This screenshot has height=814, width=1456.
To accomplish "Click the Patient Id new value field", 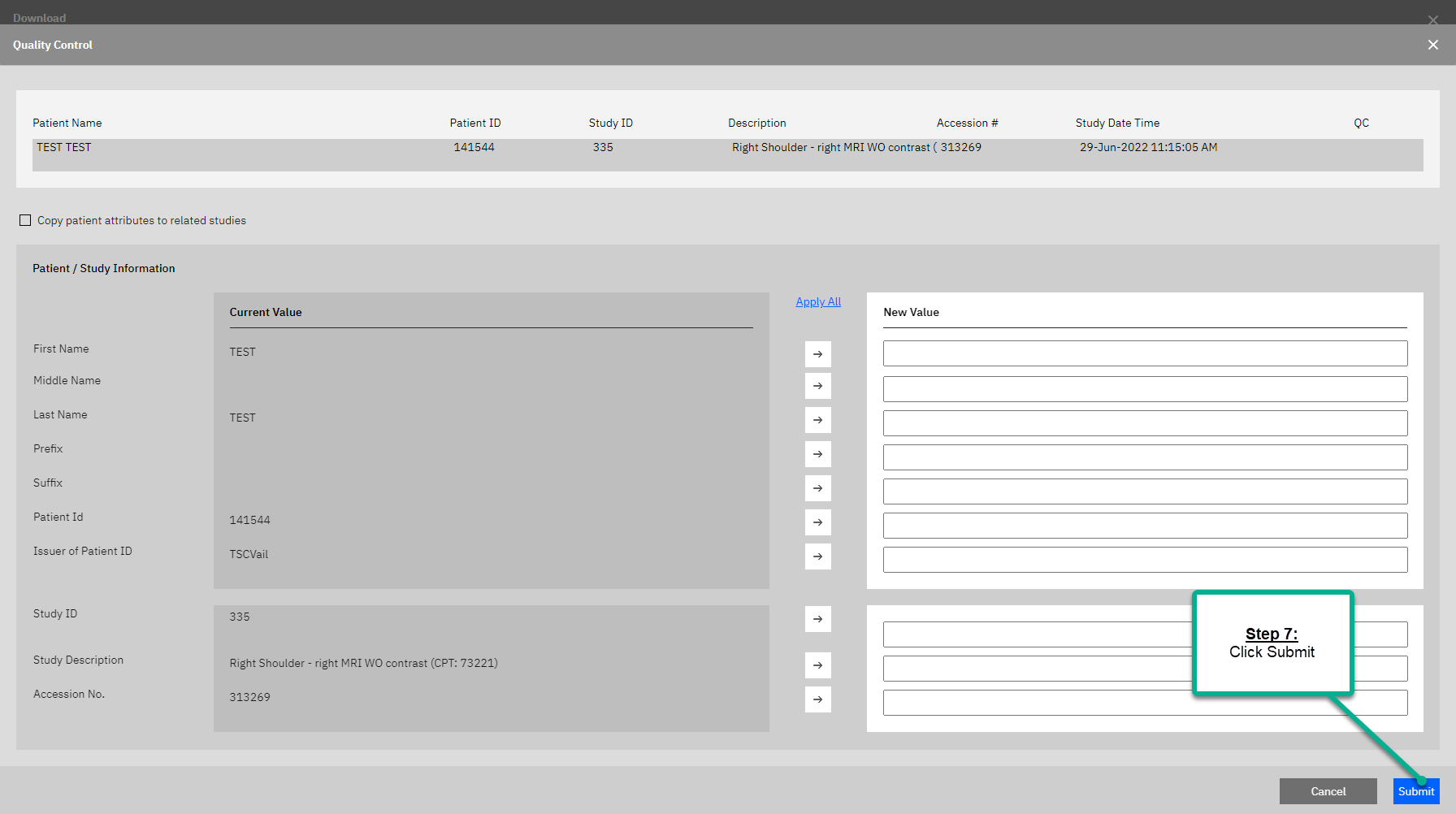I will 1144,526.
